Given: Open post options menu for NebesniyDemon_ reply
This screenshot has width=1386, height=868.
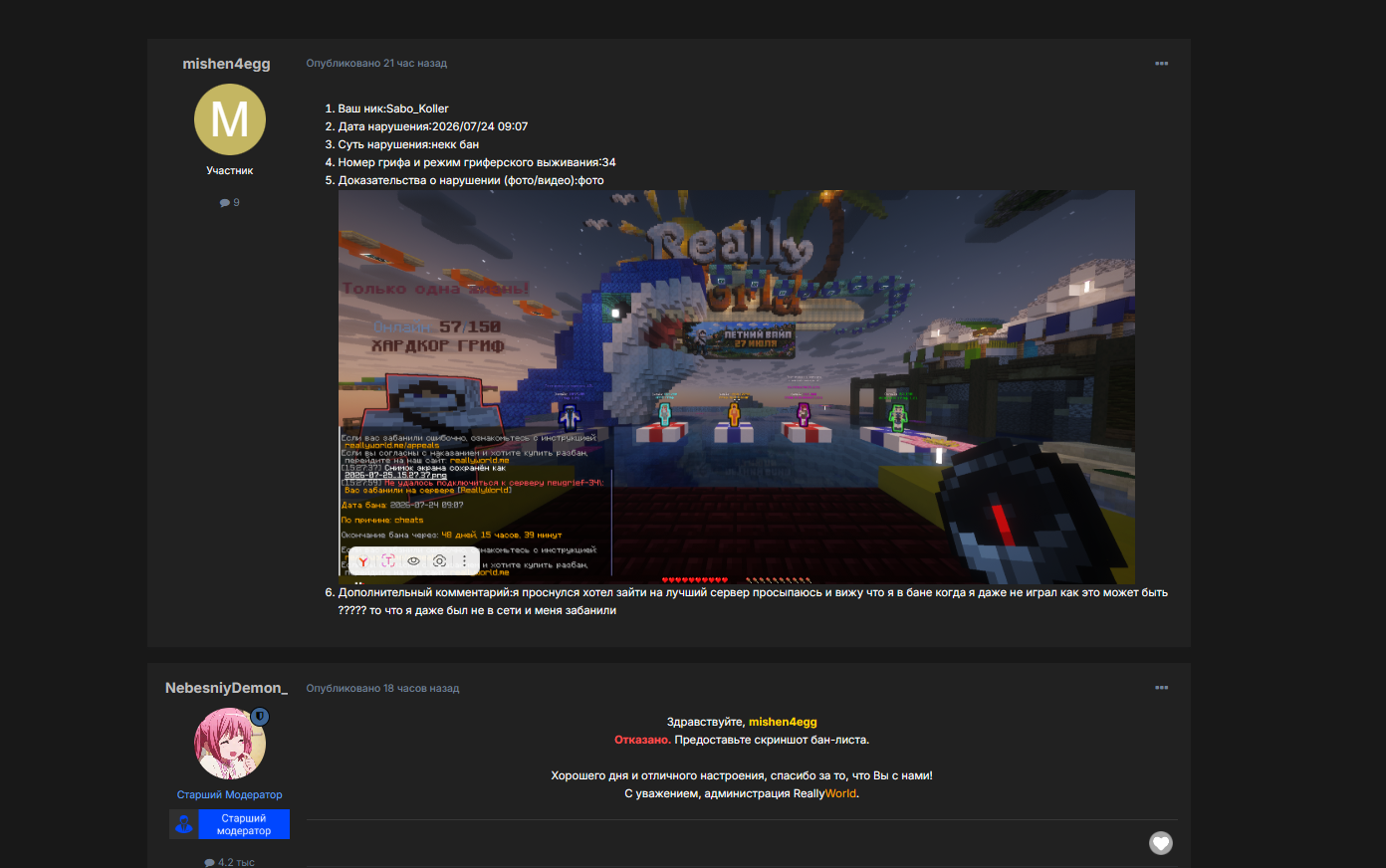Looking at the screenshot, I should tap(1161, 688).
